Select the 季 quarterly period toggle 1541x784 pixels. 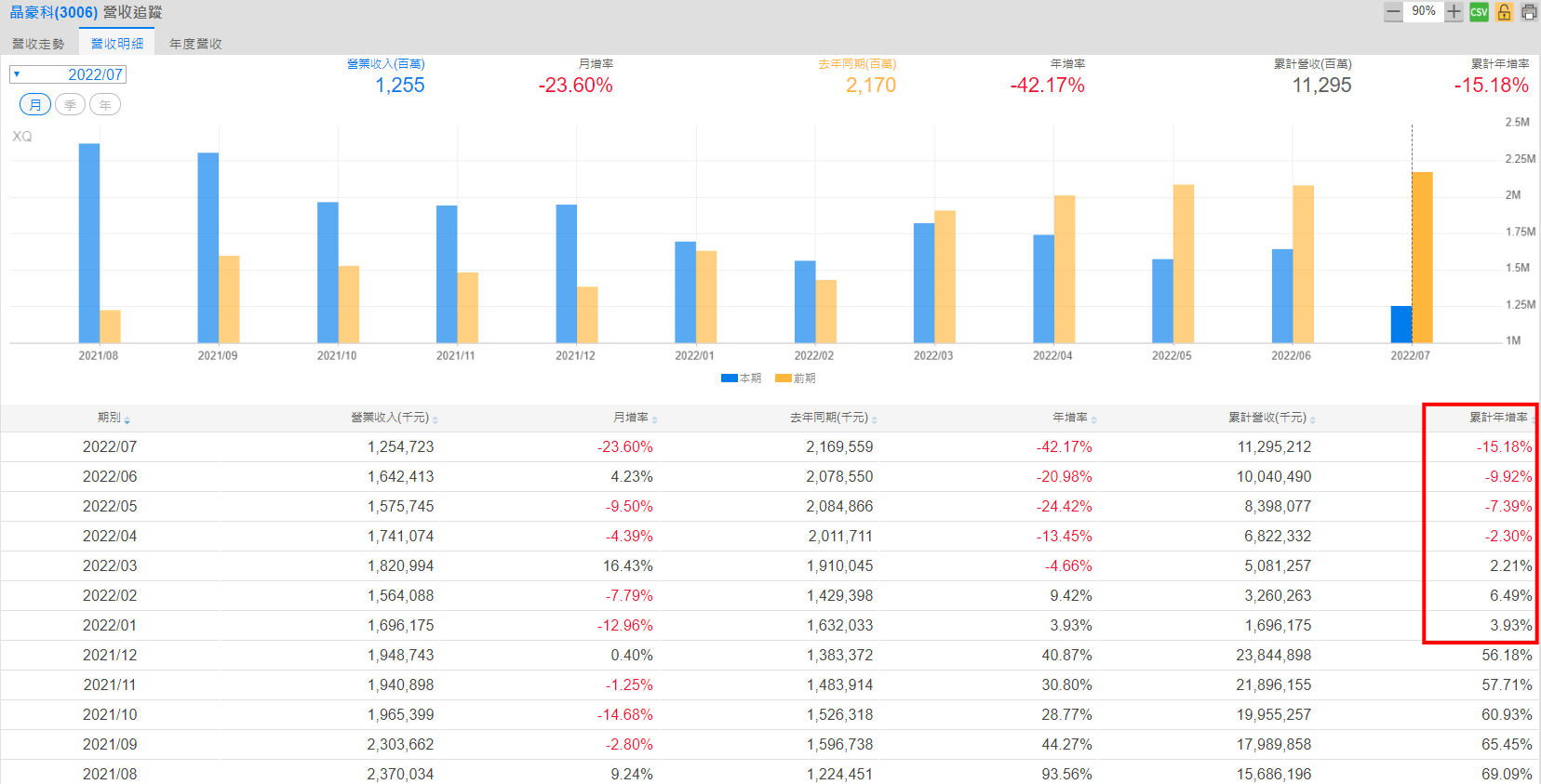71,105
